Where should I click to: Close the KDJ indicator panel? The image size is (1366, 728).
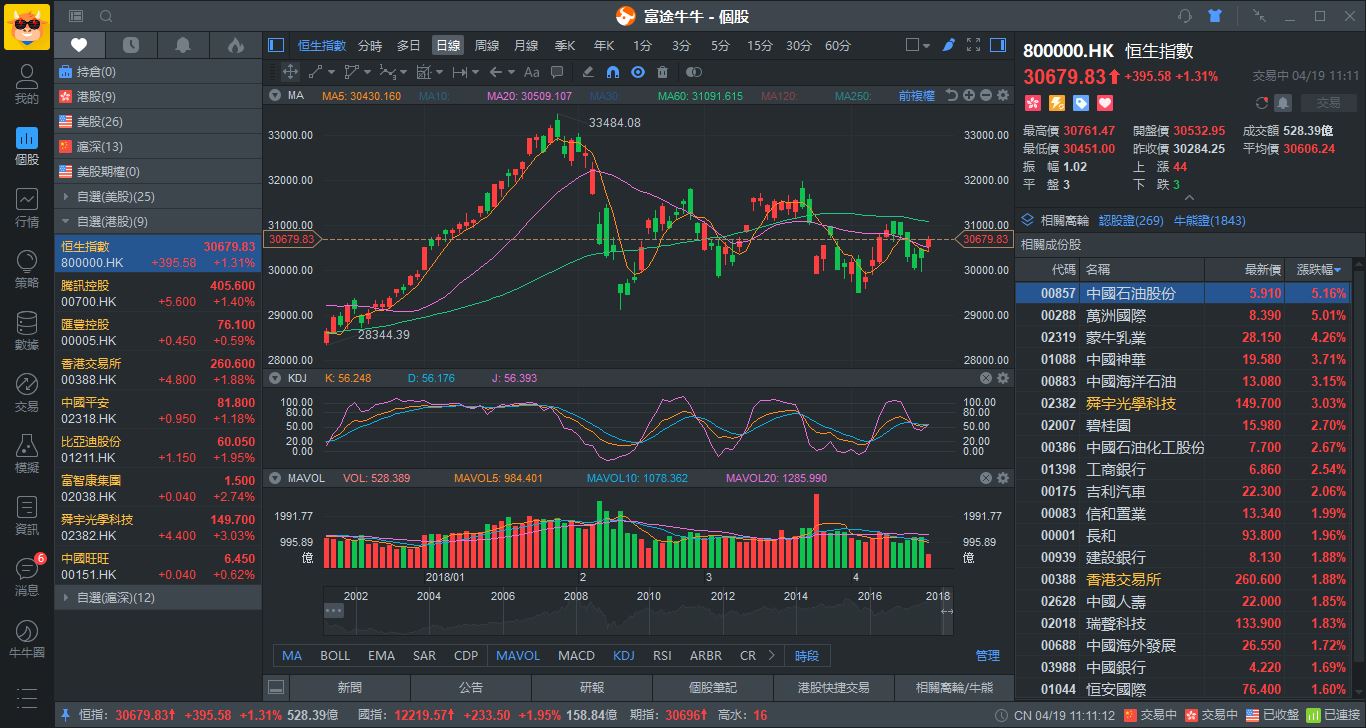coord(986,378)
